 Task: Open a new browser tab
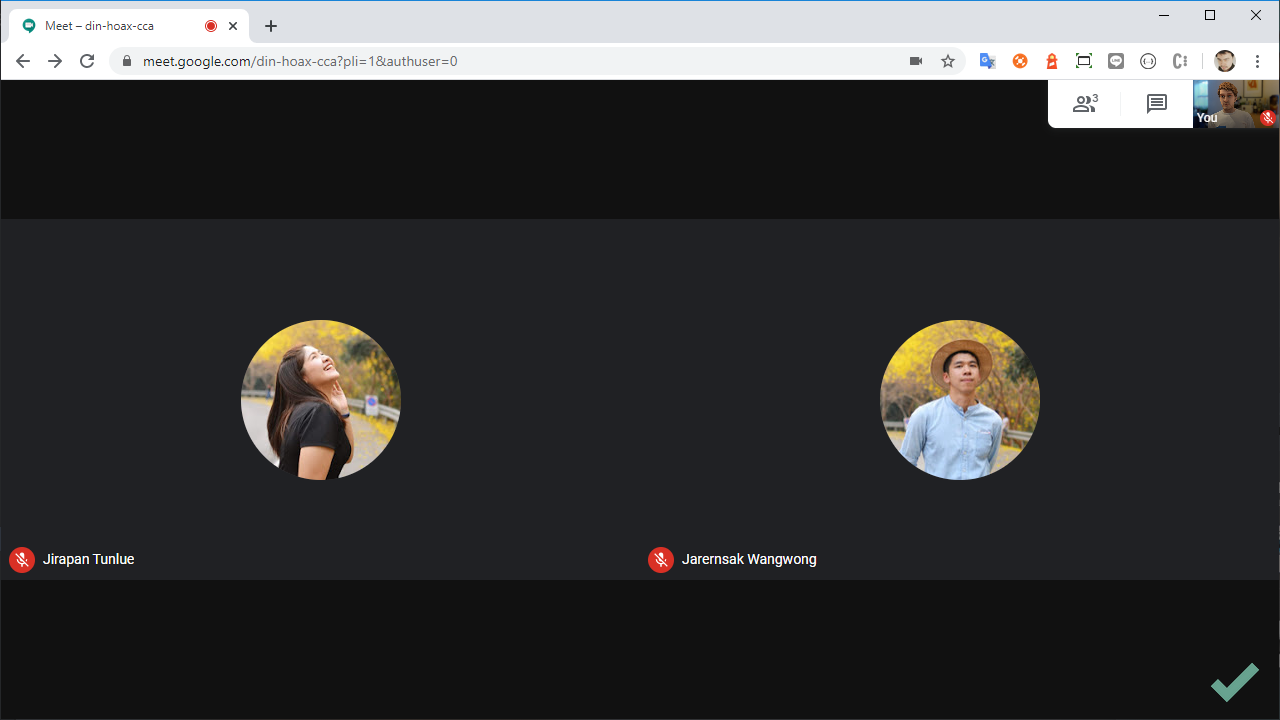click(271, 26)
